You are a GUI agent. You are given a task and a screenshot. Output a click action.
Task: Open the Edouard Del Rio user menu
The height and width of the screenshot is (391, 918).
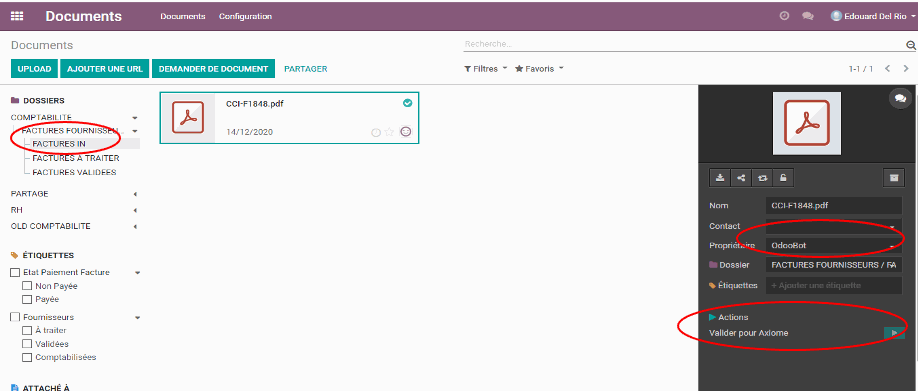pyautogui.click(x=873, y=16)
